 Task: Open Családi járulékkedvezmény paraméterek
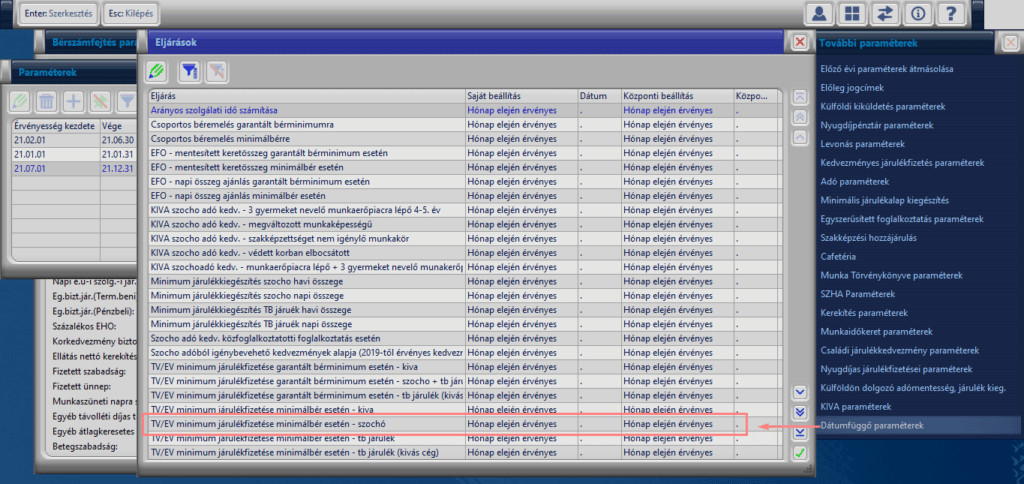coord(899,351)
